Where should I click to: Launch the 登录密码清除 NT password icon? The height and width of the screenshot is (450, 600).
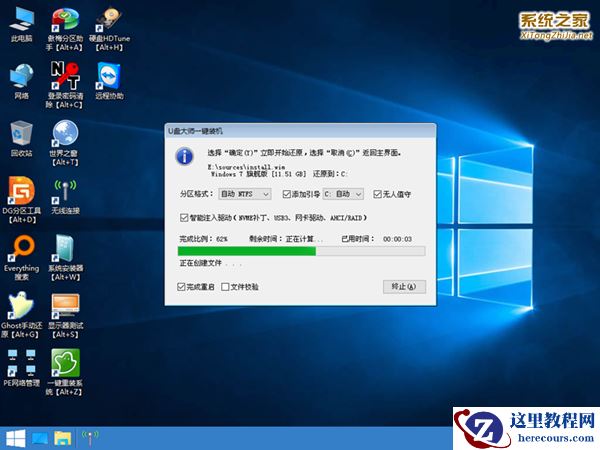(65, 85)
